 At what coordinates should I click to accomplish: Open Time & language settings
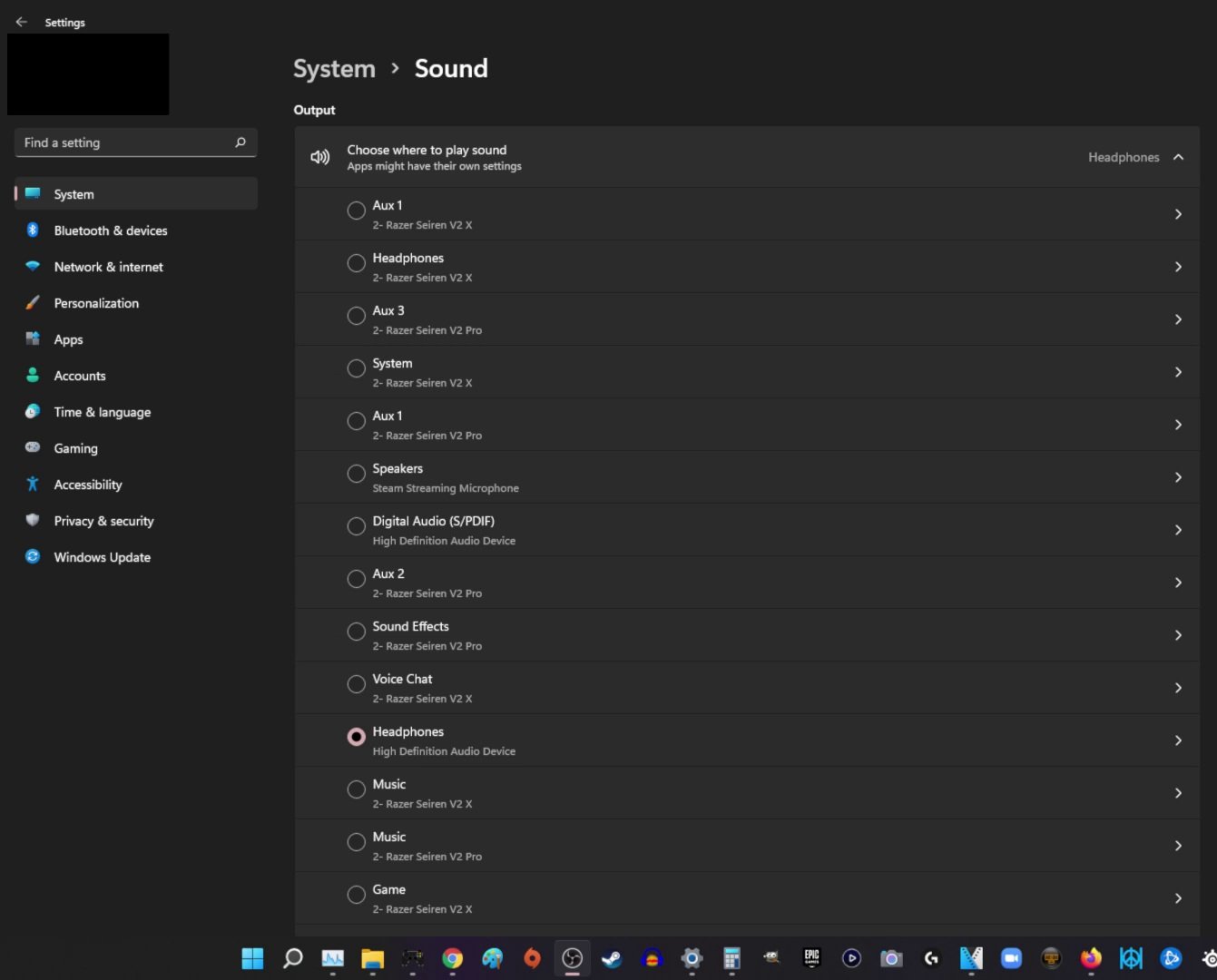click(x=136, y=412)
